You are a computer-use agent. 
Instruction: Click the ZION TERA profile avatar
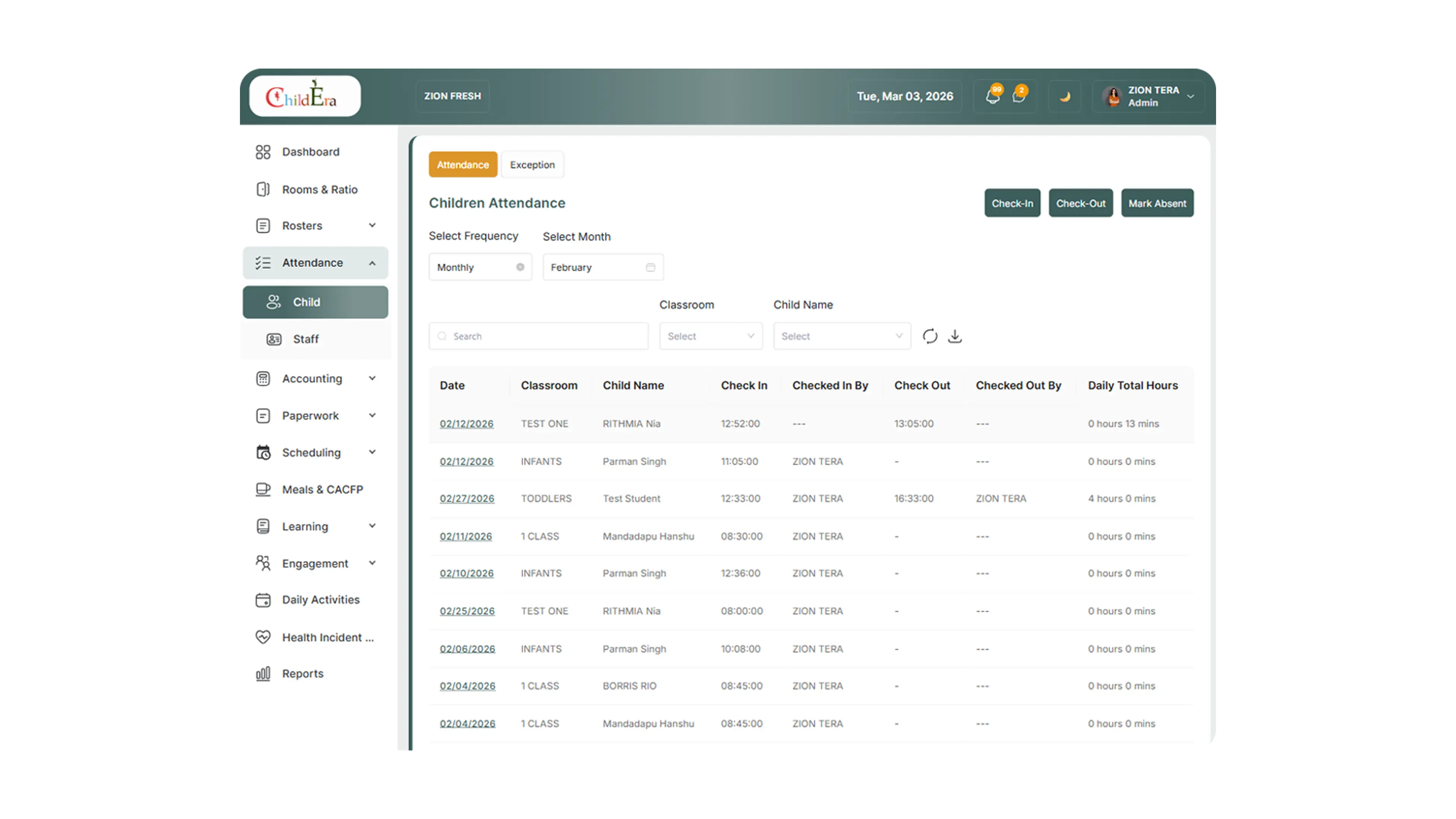click(1112, 97)
